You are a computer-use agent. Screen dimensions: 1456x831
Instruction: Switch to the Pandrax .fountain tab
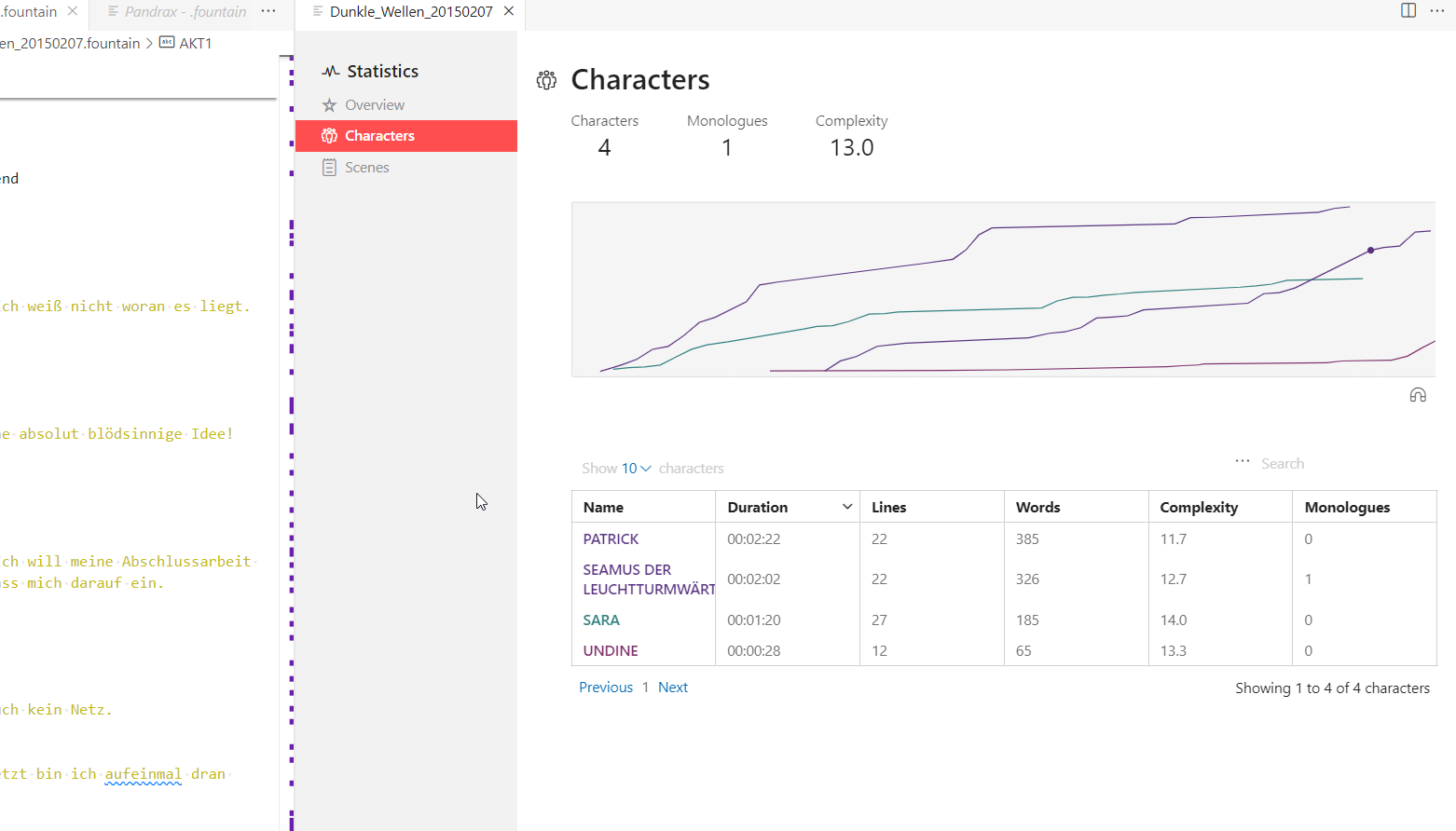point(177,11)
